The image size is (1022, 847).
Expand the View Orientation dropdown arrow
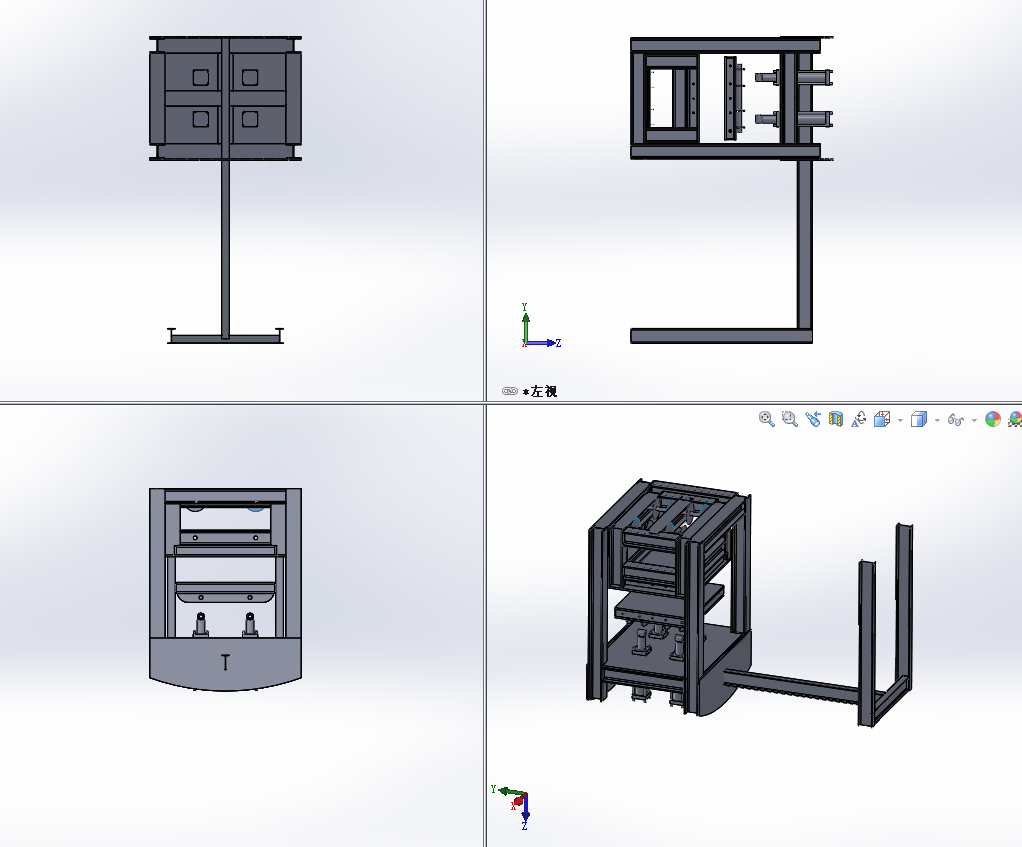pos(900,420)
